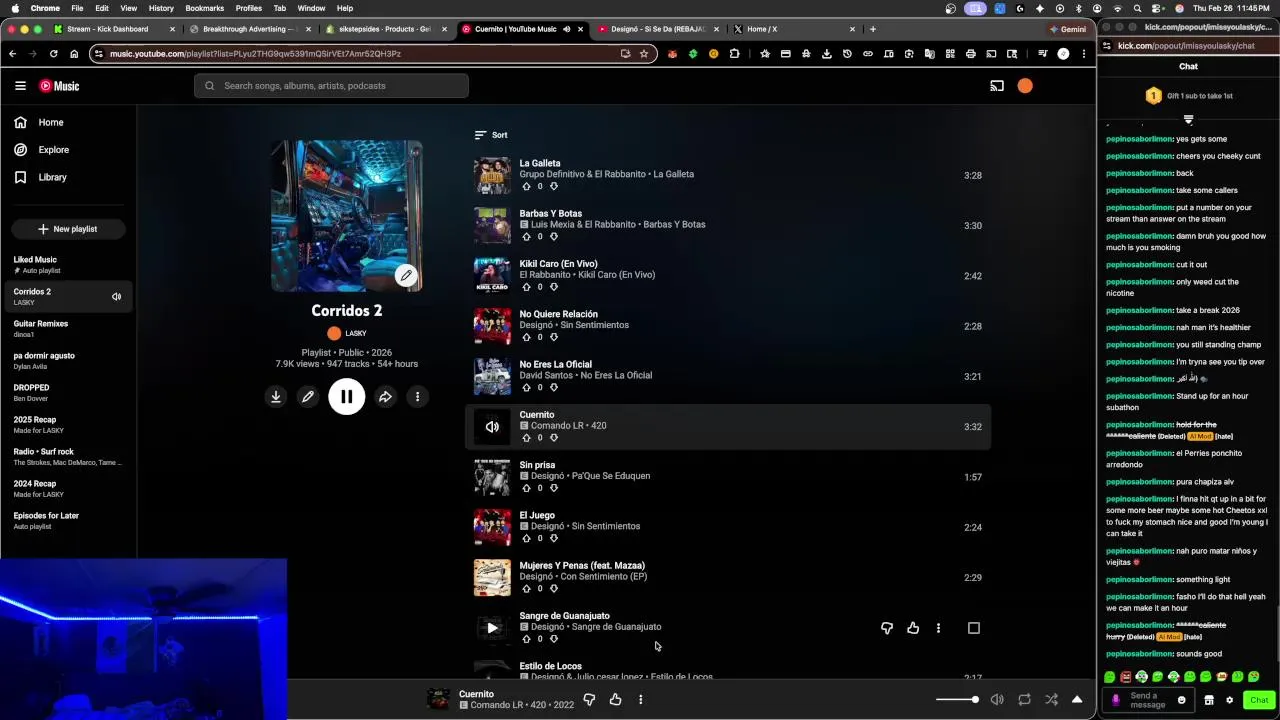Open pa dormir agusto playlist

coord(68,361)
